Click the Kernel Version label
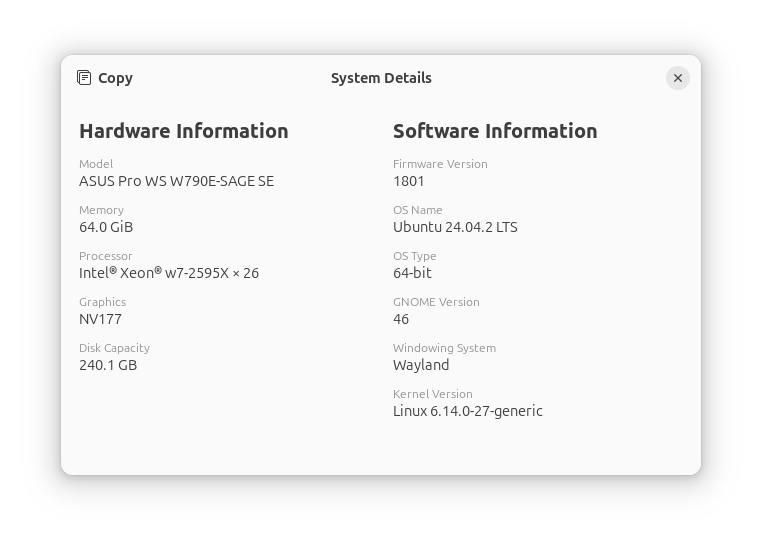The height and width of the screenshot is (542, 762). point(433,394)
